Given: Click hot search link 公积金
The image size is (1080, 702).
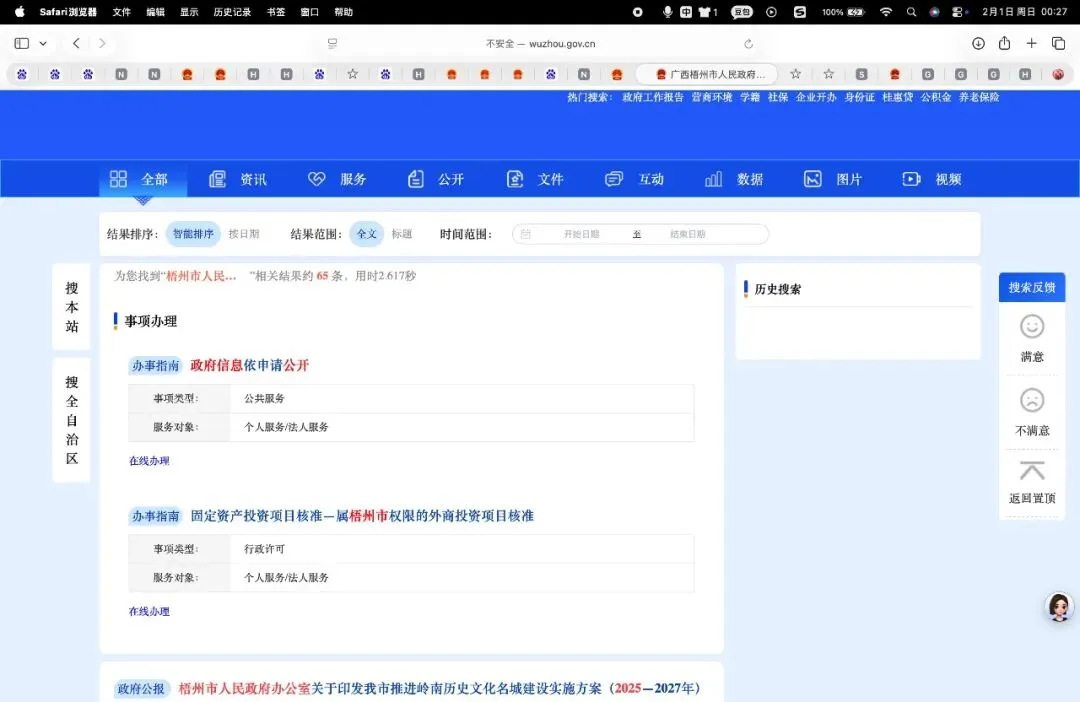Looking at the screenshot, I should click(x=936, y=97).
